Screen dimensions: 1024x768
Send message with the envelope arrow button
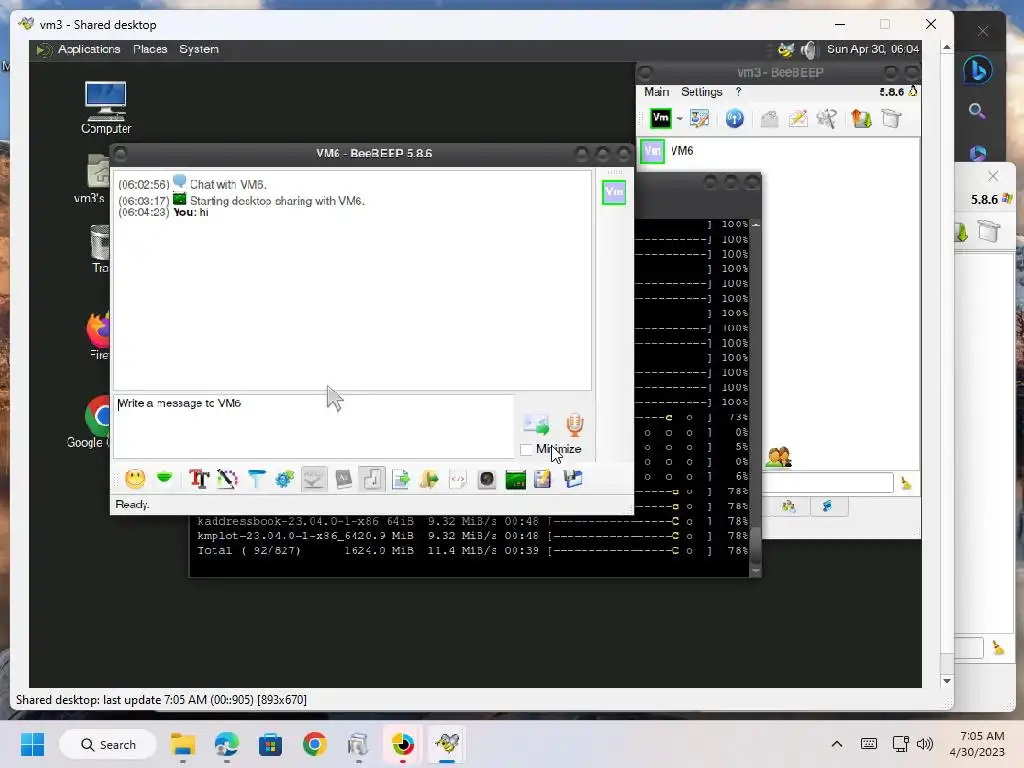[536, 424]
